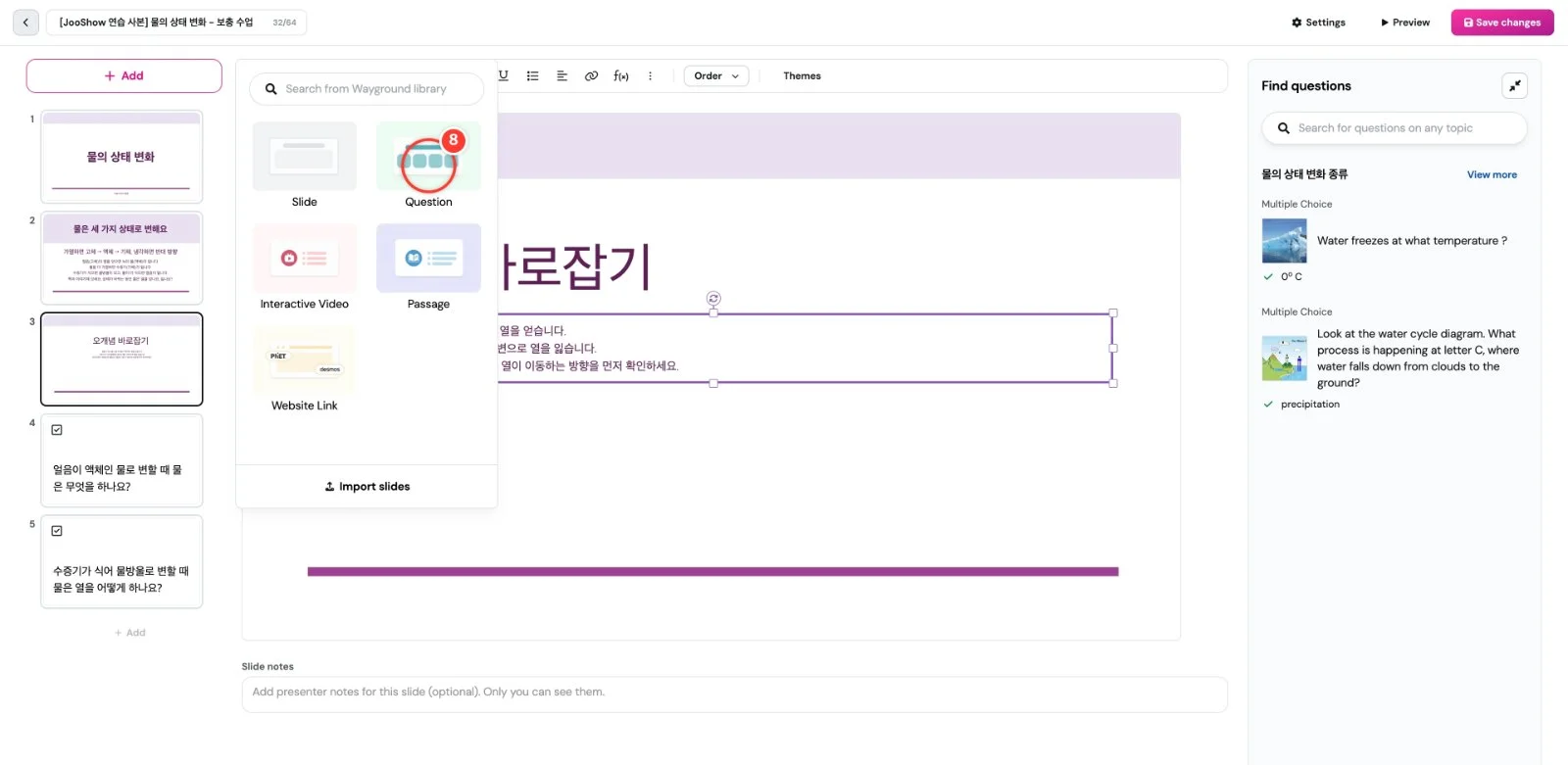
Task: Open Settings from the top bar
Action: (x=1318, y=23)
